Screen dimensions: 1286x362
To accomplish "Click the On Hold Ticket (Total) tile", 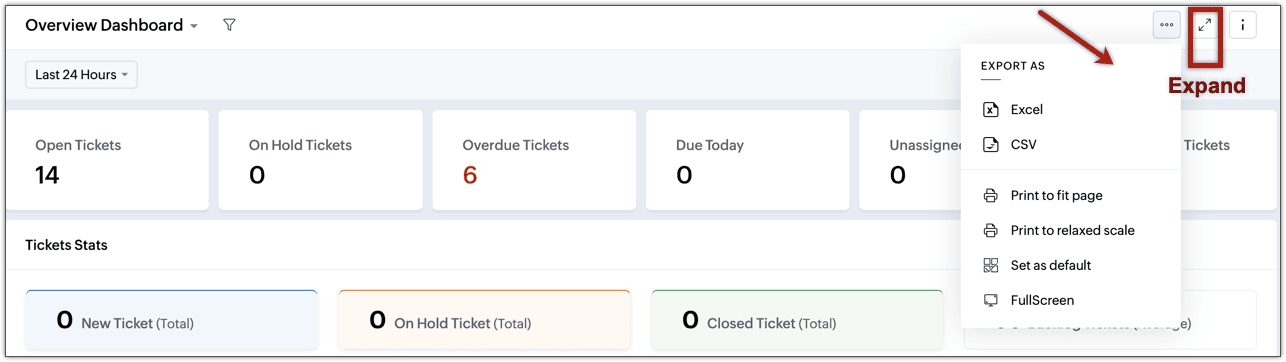I will point(484,321).
